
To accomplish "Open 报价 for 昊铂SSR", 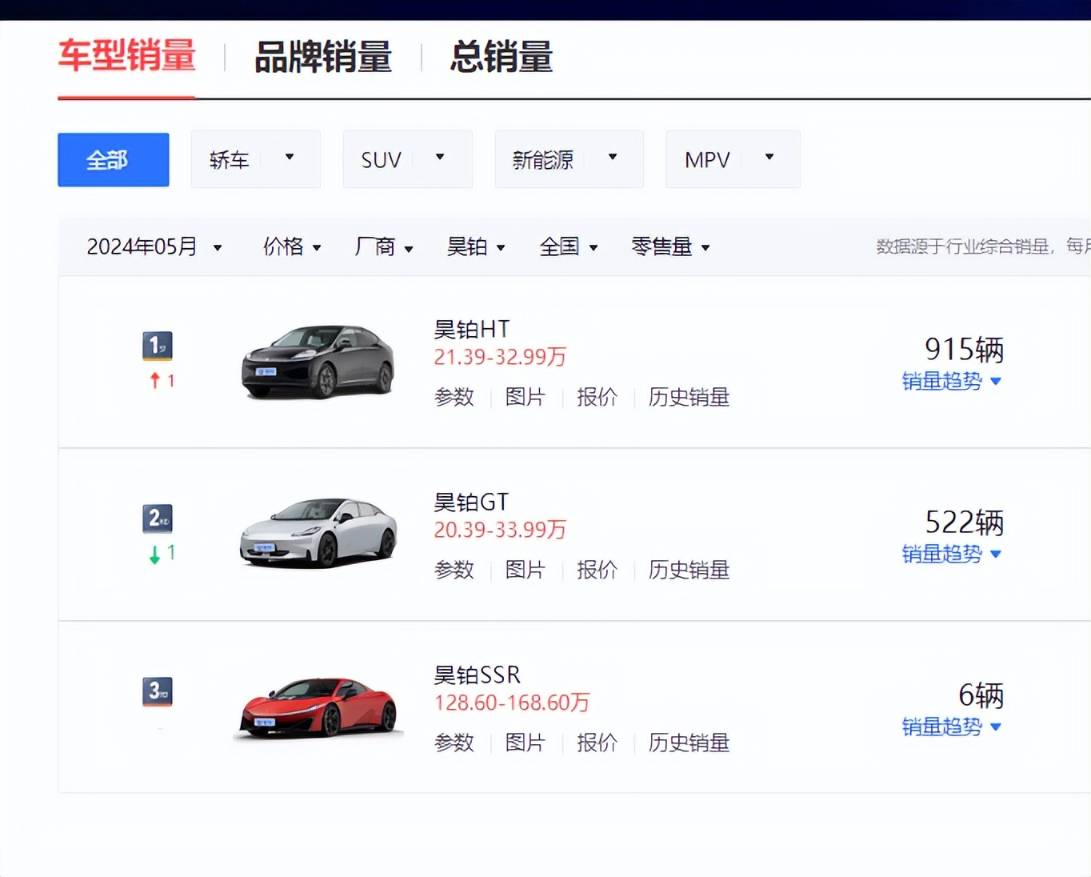I will coord(597,742).
